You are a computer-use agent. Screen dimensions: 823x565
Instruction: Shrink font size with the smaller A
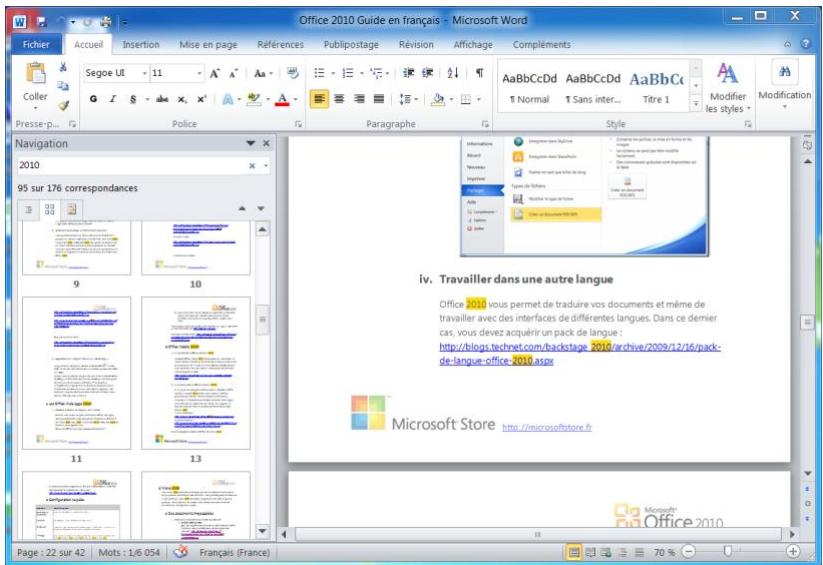tap(234, 74)
